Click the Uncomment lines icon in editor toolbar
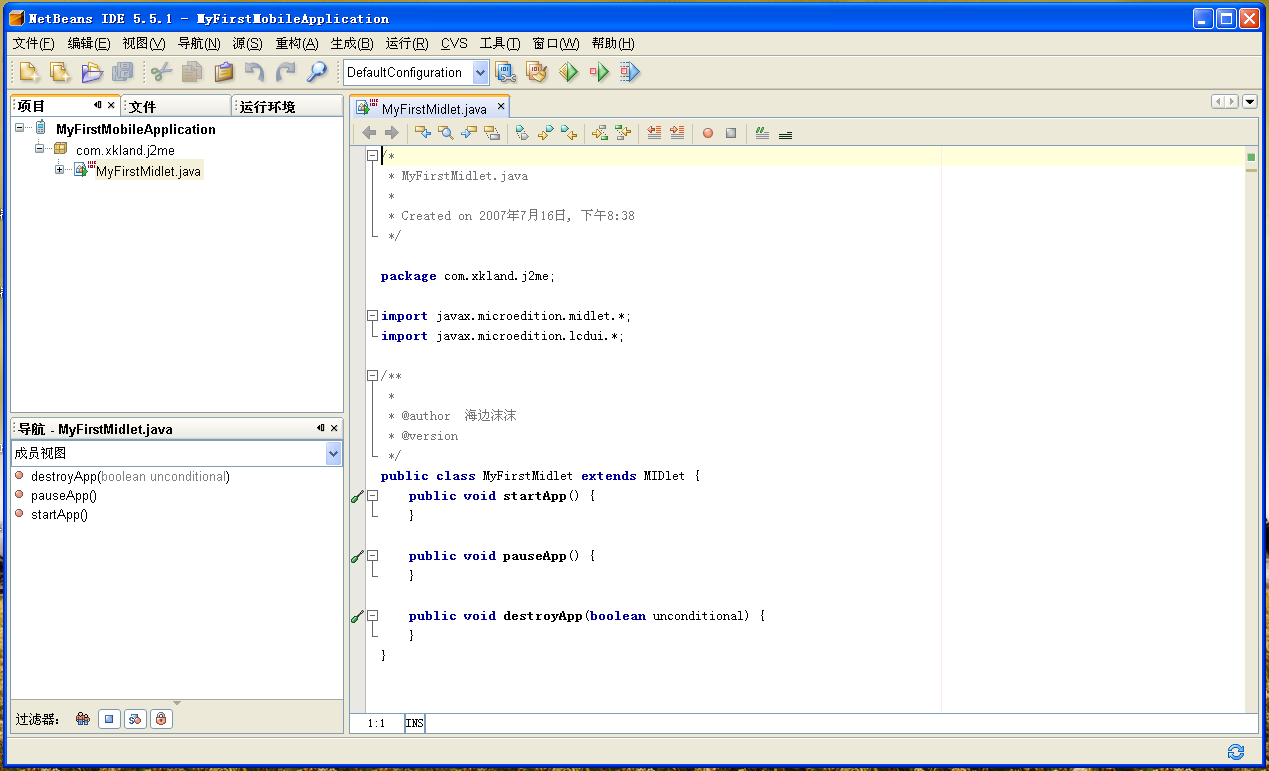The image size is (1269, 771). click(785, 133)
